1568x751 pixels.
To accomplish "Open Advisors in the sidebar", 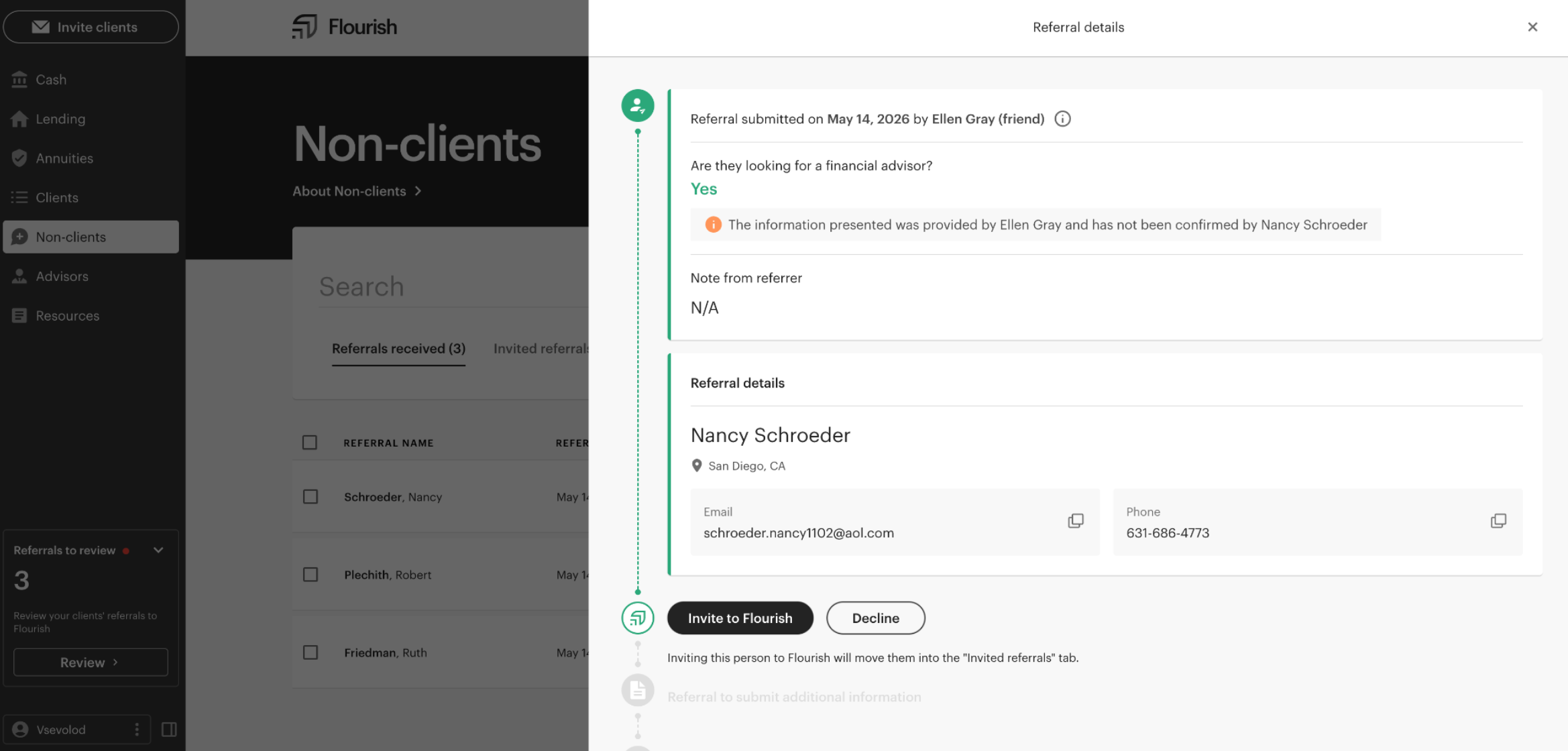I will (91, 276).
